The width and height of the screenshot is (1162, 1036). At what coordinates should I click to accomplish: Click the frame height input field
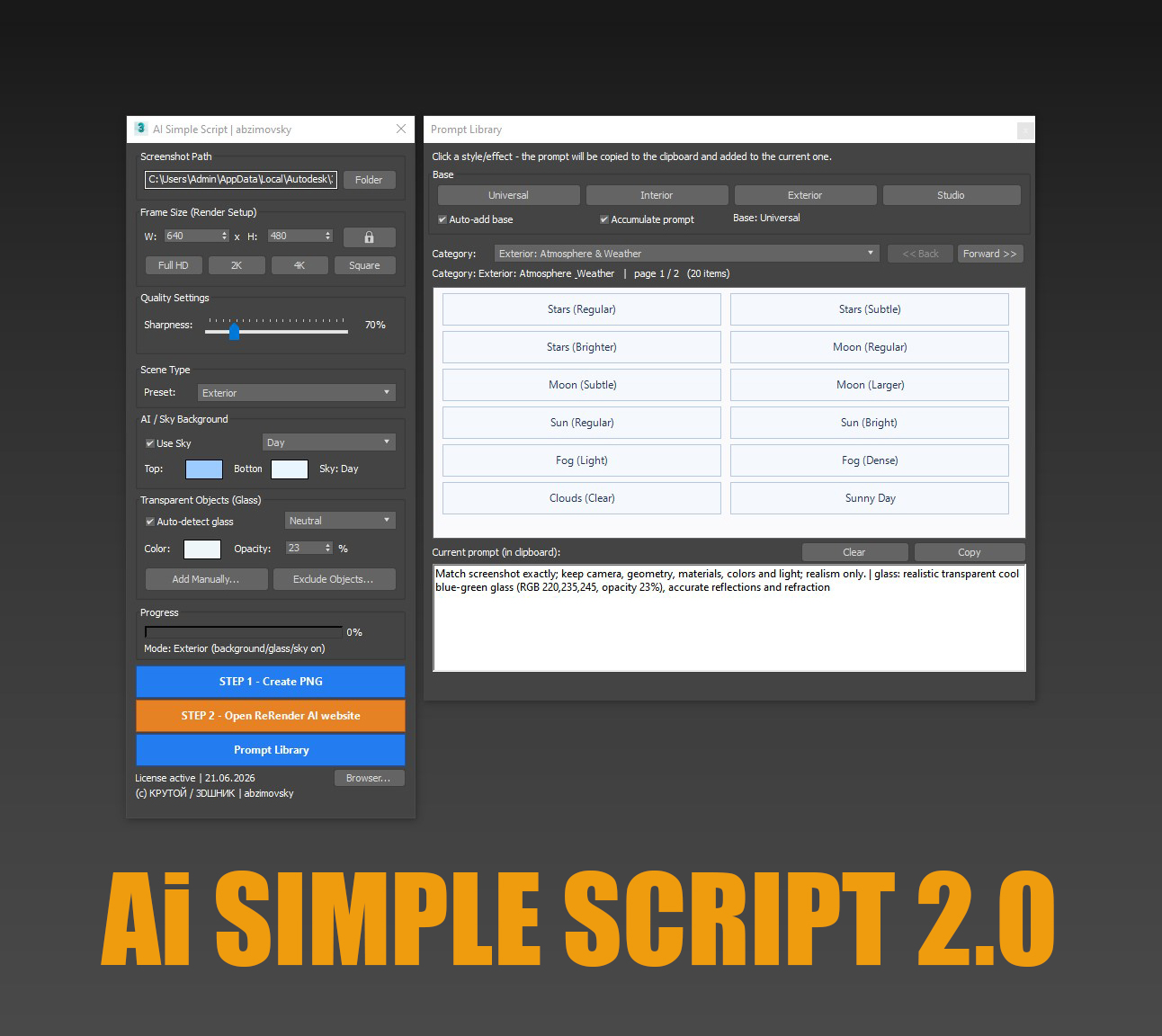tap(295, 236)
